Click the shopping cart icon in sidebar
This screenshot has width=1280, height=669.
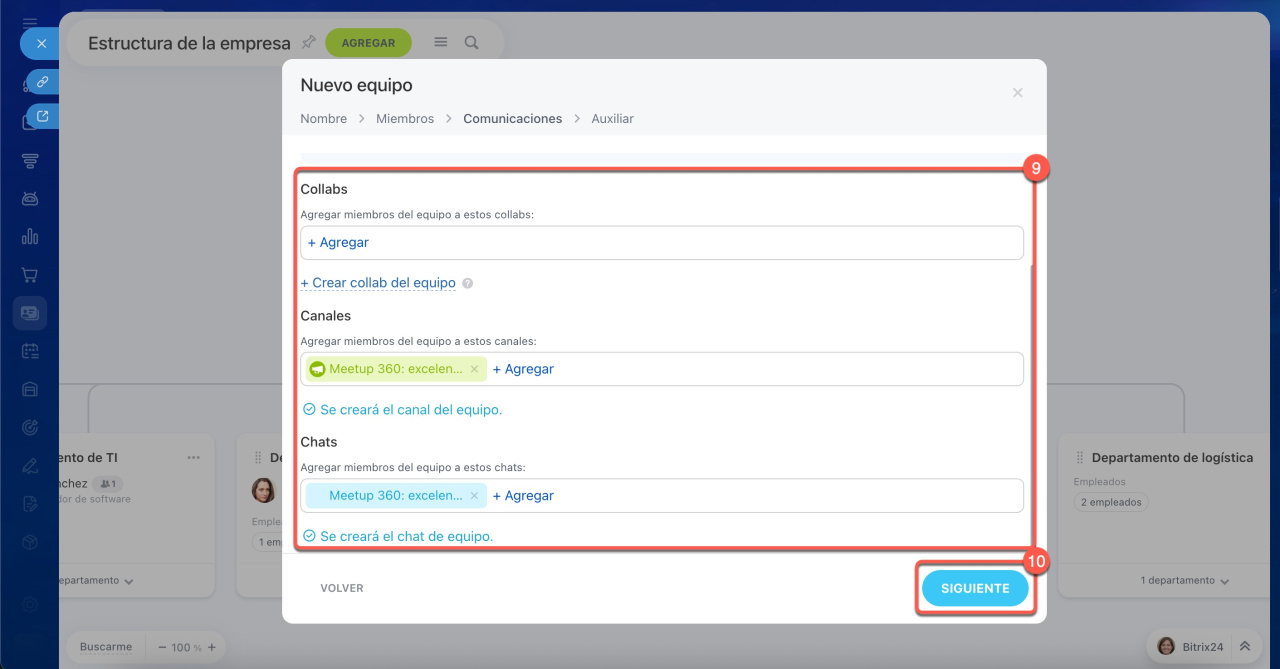pos(30,275)
